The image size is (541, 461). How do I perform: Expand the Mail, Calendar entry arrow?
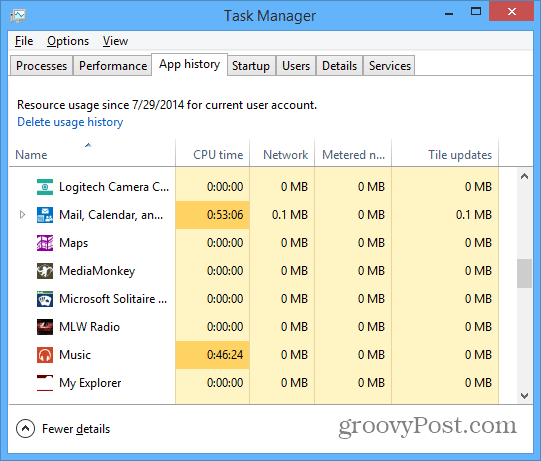click(22, 215)
